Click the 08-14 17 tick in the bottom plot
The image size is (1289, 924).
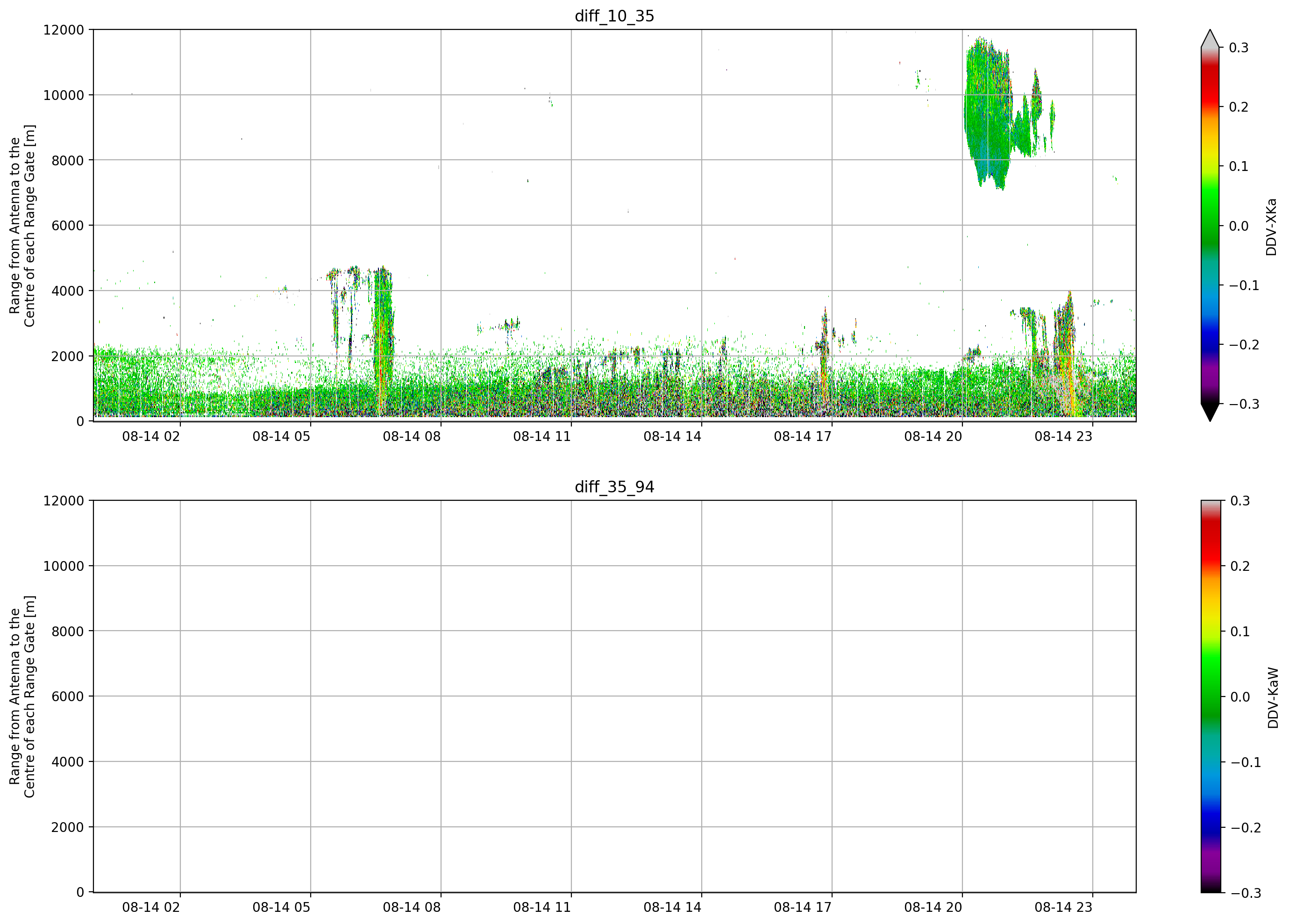(803, 908)
